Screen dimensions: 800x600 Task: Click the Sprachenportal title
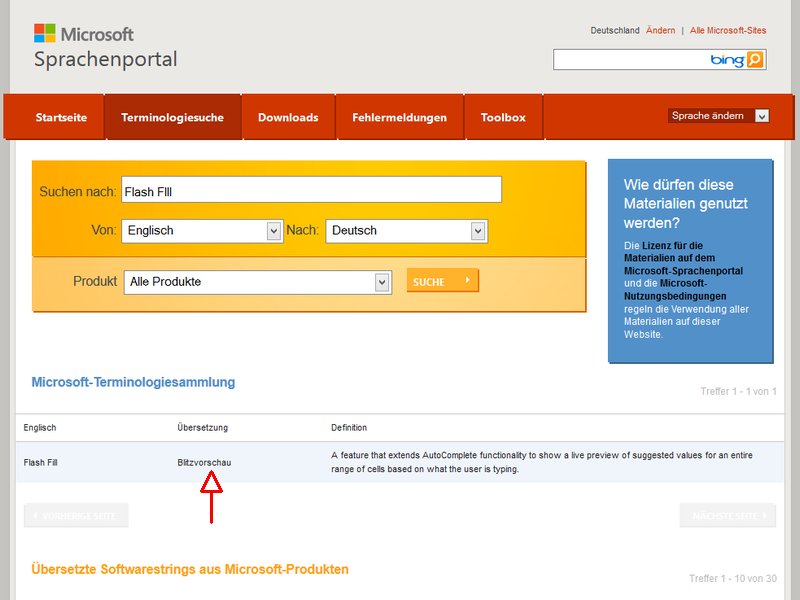click(106, 59)
